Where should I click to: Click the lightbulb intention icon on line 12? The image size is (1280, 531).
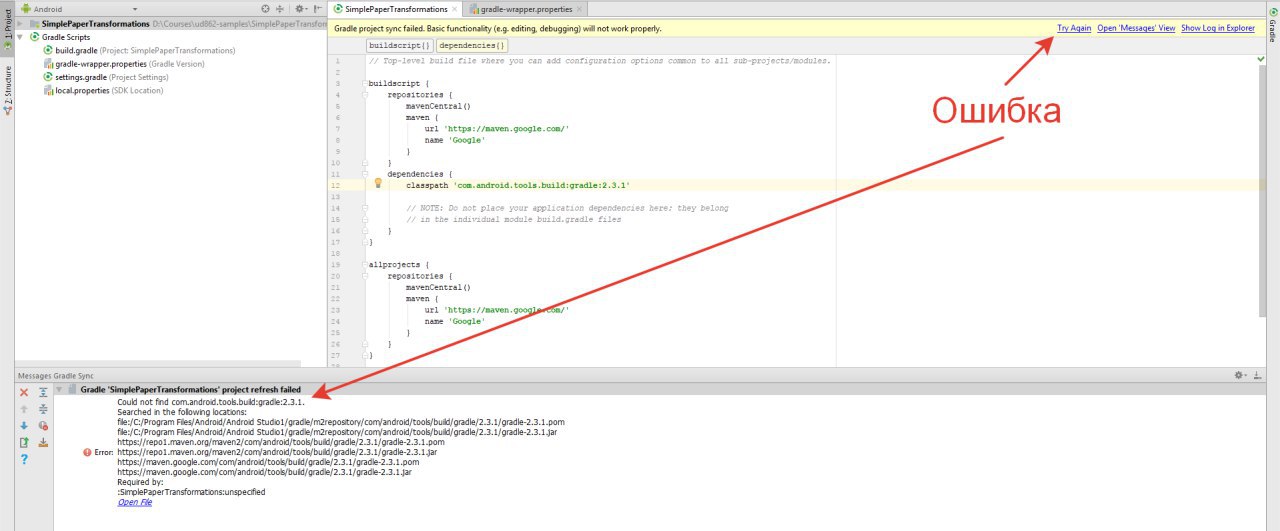[x=378, y=184]
